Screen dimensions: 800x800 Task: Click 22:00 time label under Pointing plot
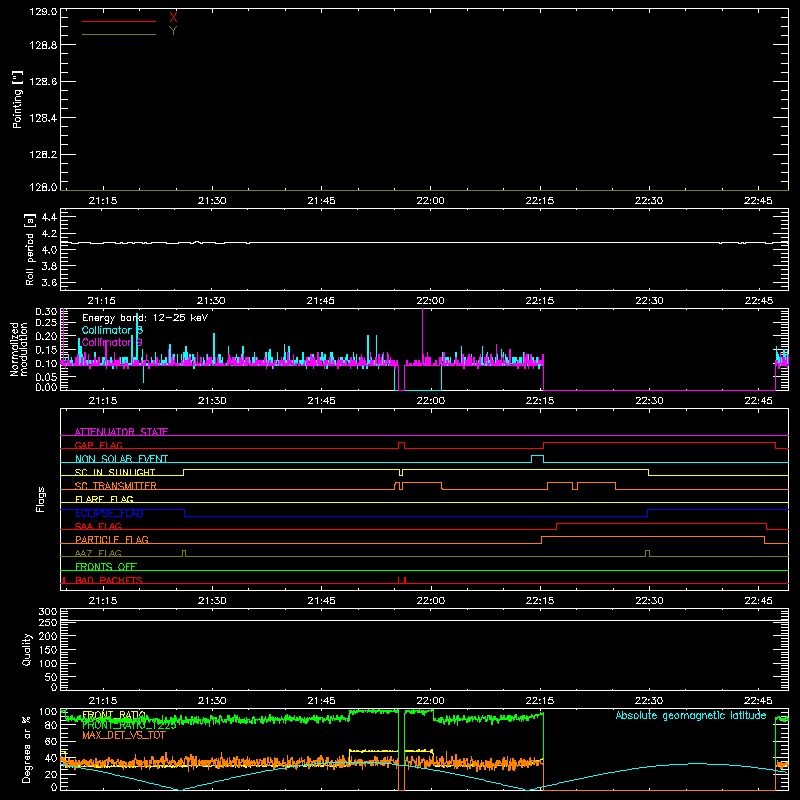point(430,201)
